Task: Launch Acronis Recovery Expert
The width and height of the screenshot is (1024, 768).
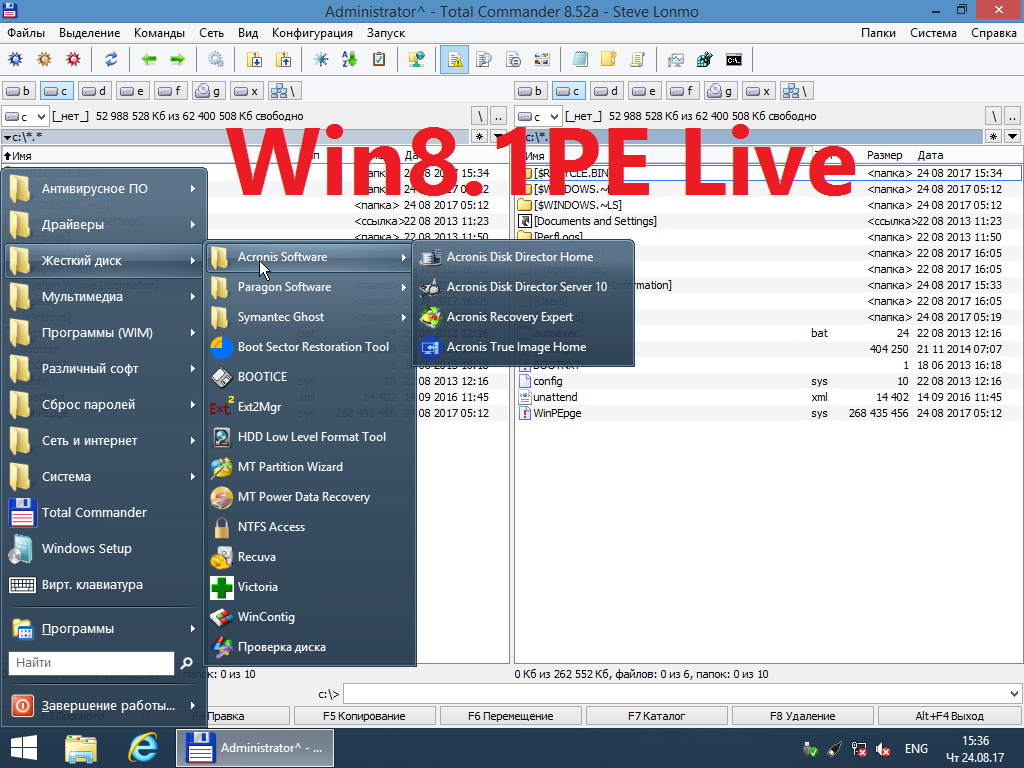Action: [x=524, y=317]
